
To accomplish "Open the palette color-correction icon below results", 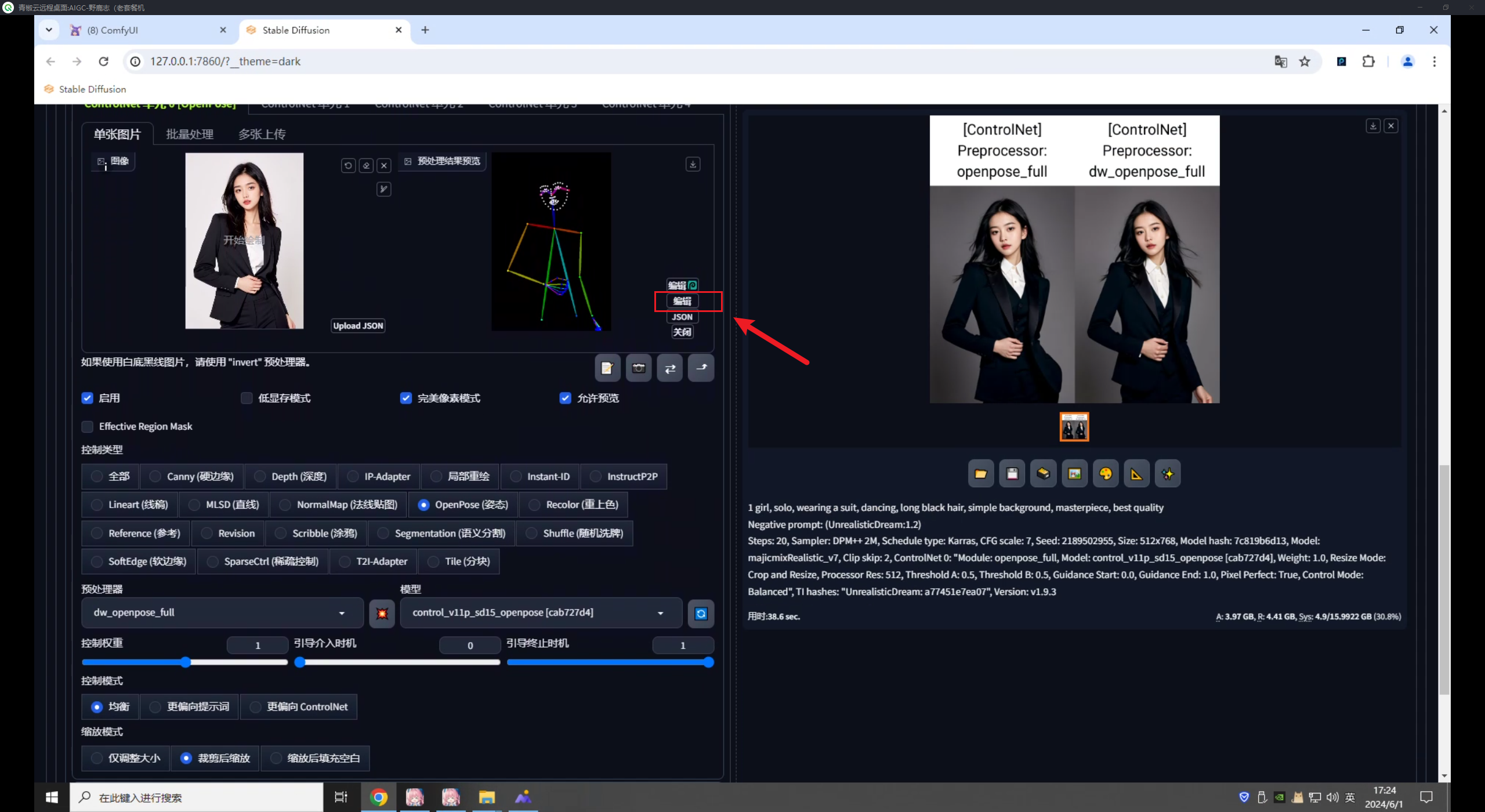I will pos(1106,473).
